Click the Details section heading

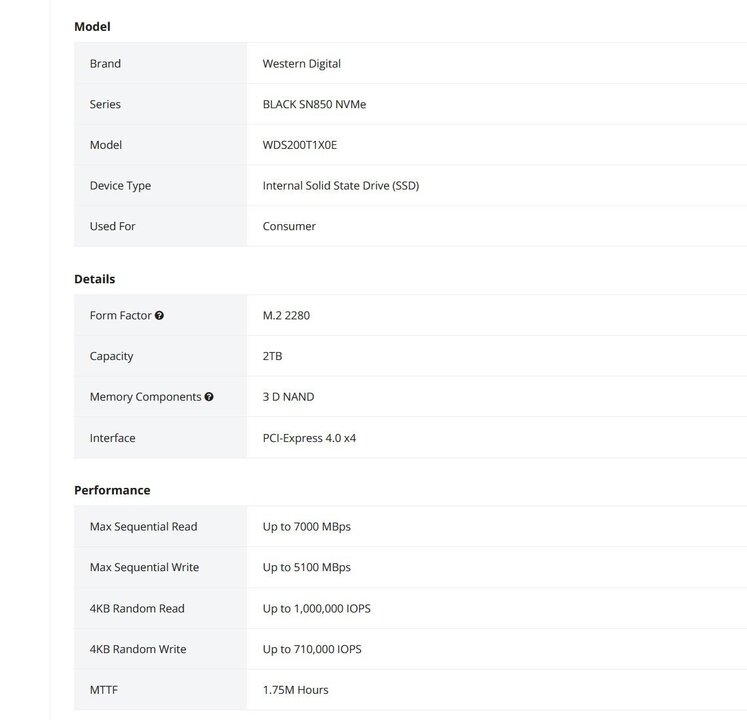[94, 279]
